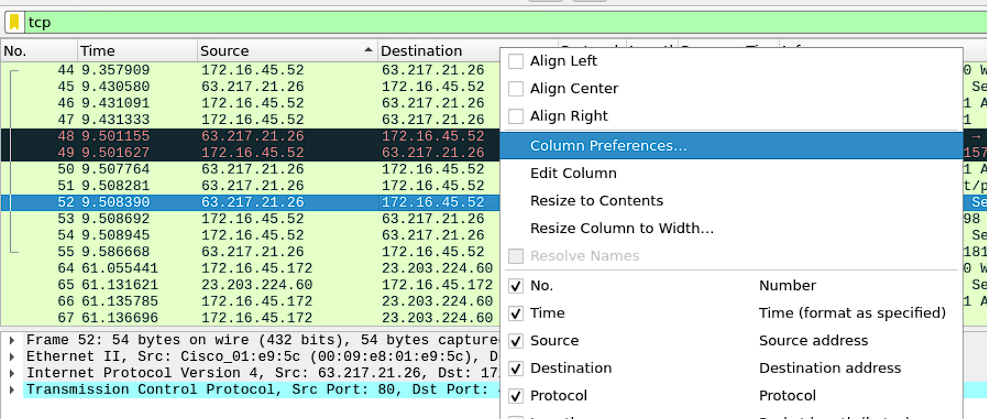Click the Source column sort arrow
The width and height of the screenshot is (987, 419).
[x=369, y=50]
